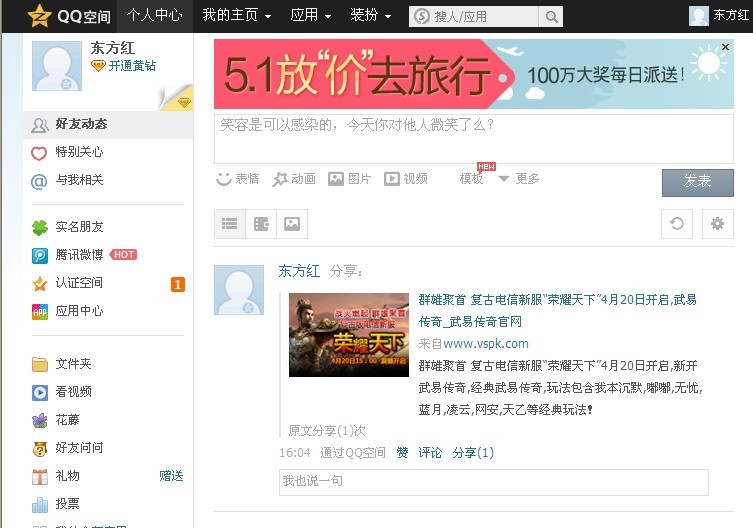753x528 pixels.
Task: Click the 我也说一句 comment box
Action: pos(494,482)
